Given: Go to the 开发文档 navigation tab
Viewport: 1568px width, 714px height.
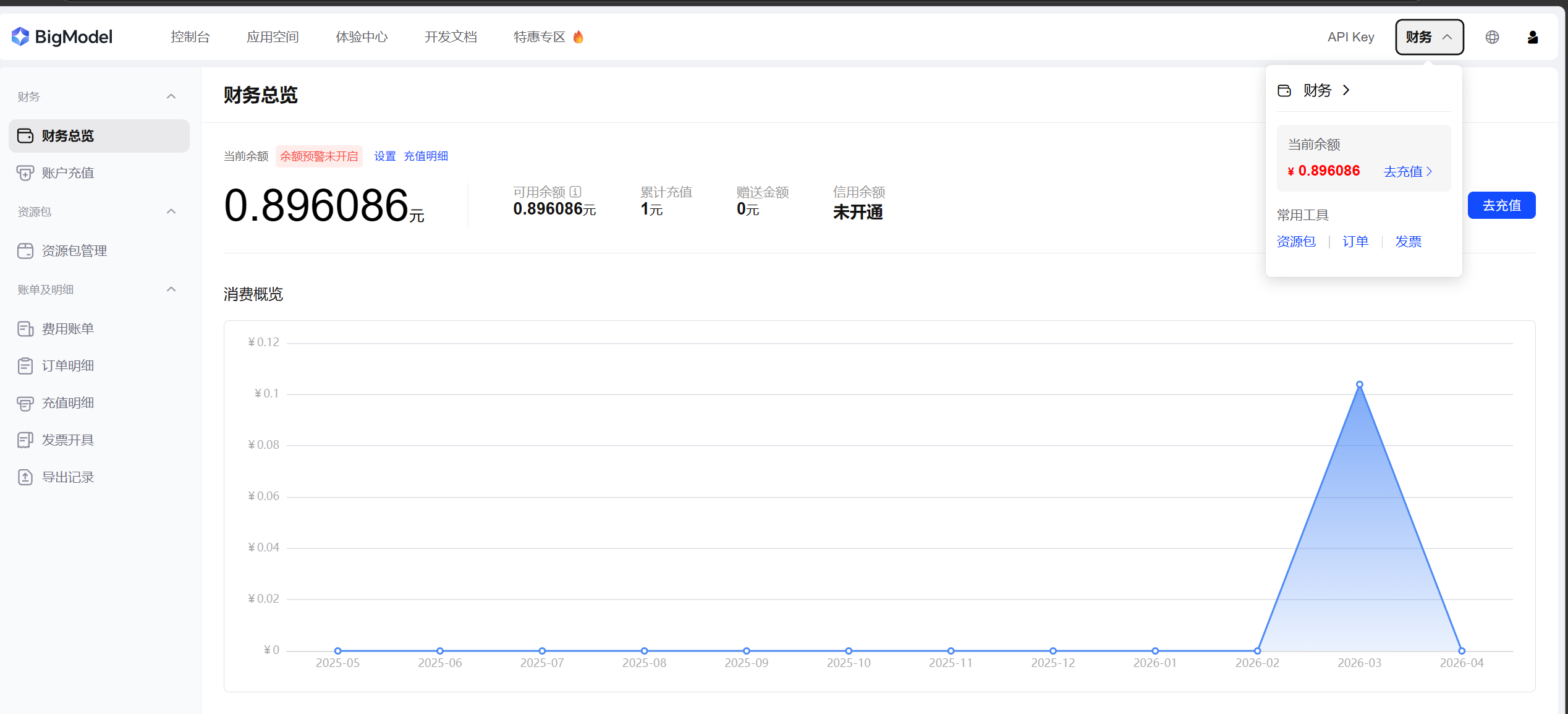Looking at the screenshot, I should click(451, 37).
